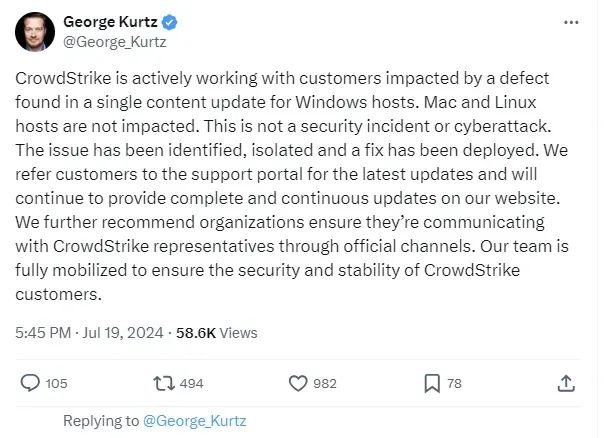Open the three-dot more options menu
Viewport: 604px width, 438px height.
570,21
